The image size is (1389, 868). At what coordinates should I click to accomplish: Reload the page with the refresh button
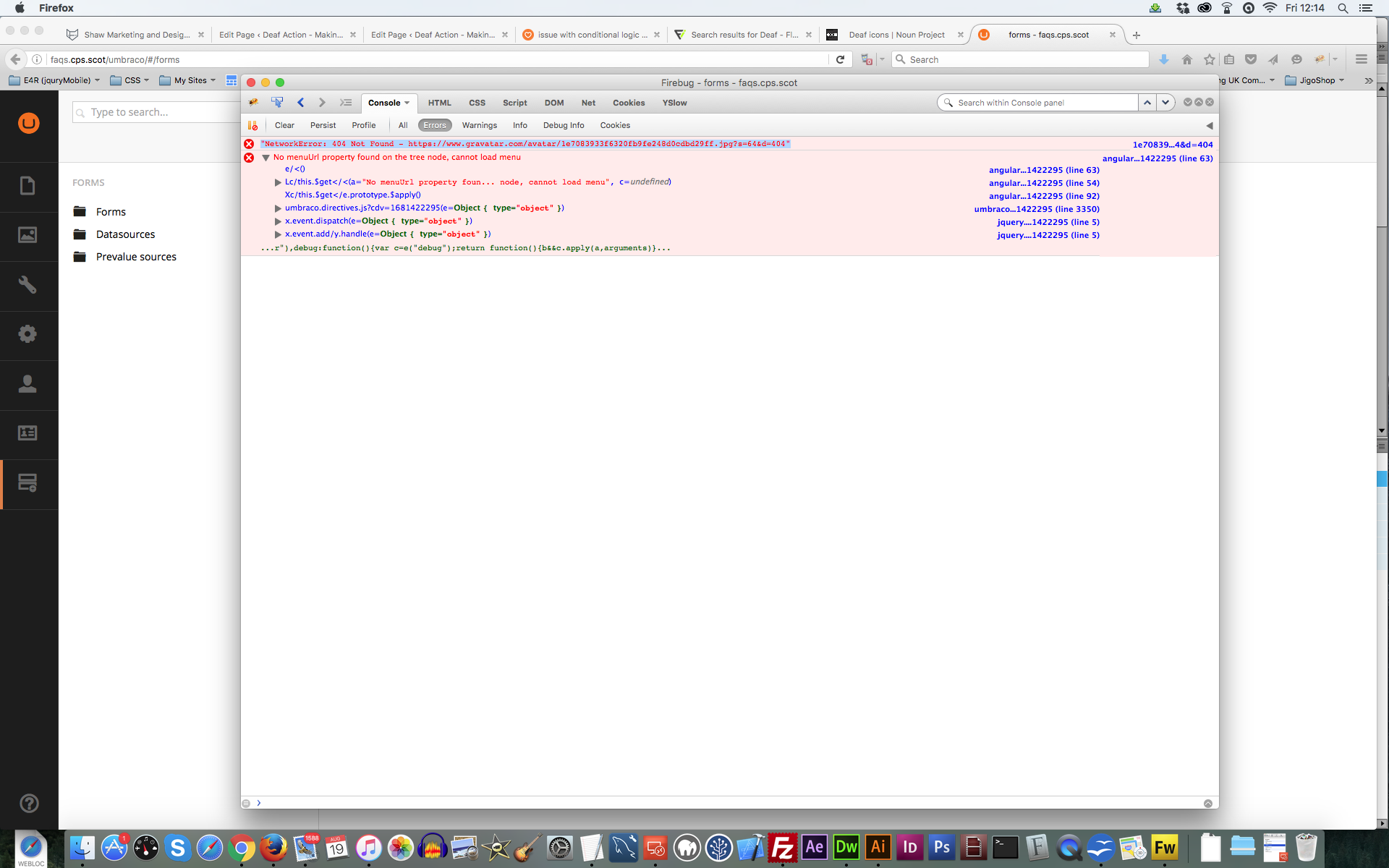point(840,59)
